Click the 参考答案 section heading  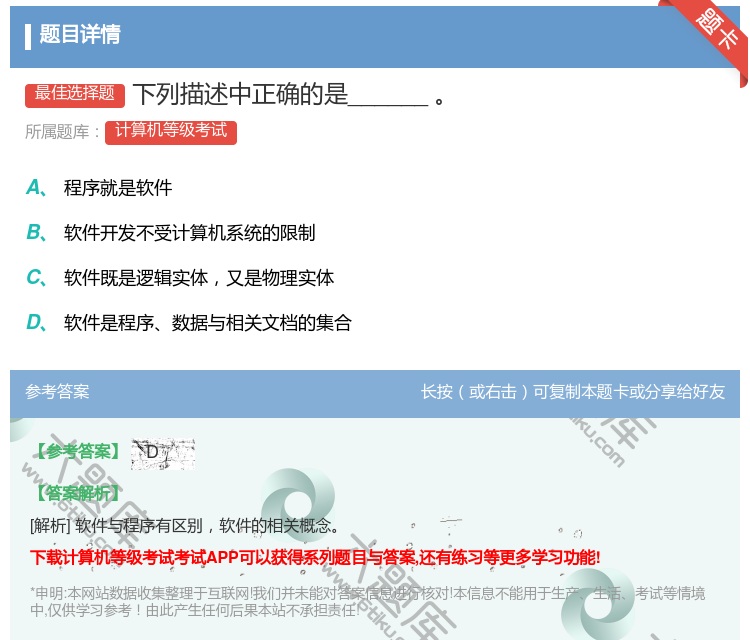pyautogui.click(x=57, y=392)
